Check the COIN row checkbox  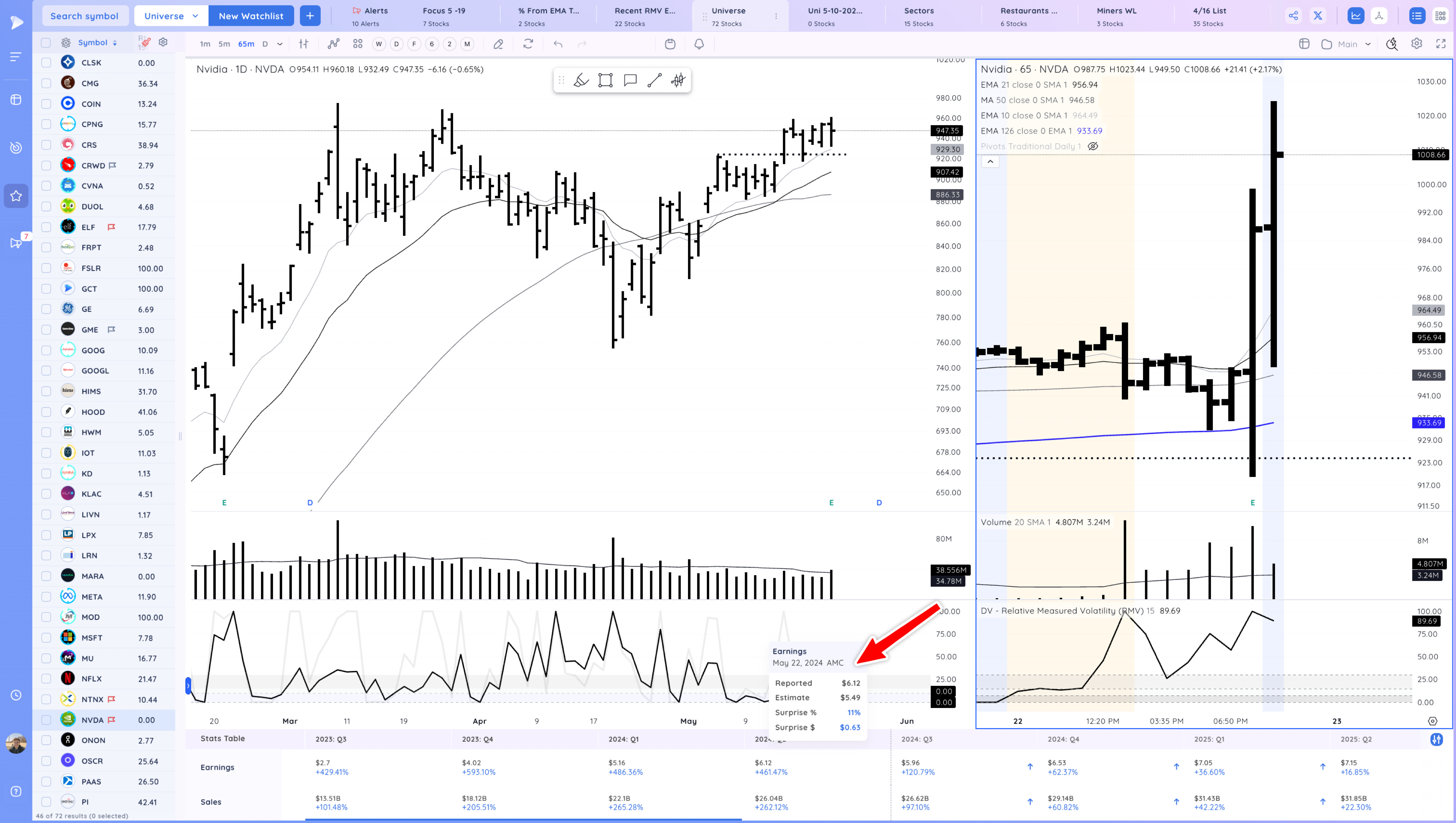click(x=46, y=104)
